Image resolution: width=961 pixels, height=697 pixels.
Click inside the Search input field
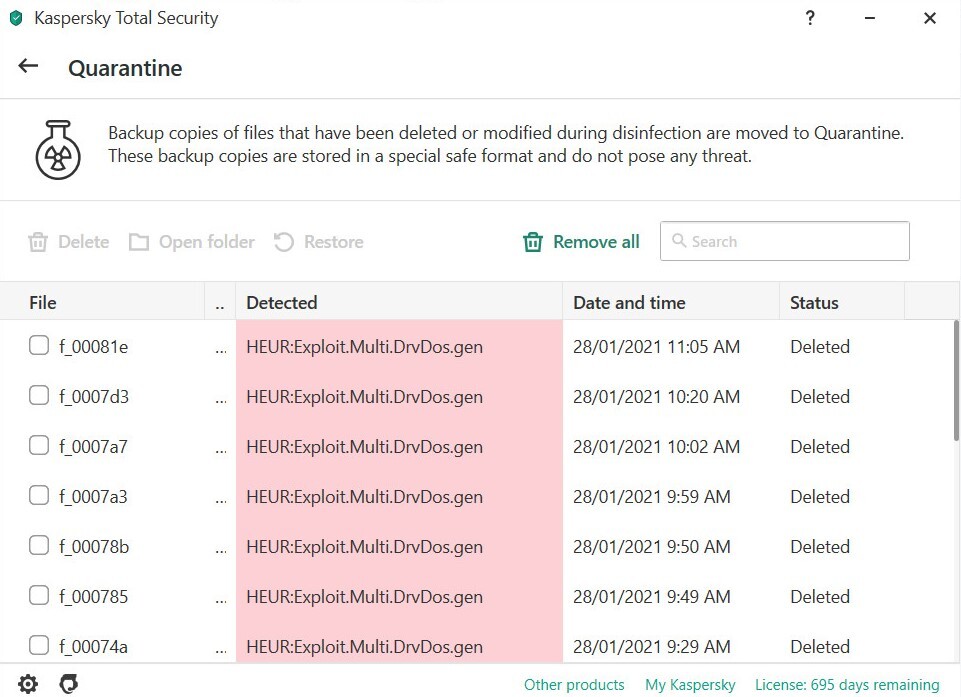coord(784,241)
